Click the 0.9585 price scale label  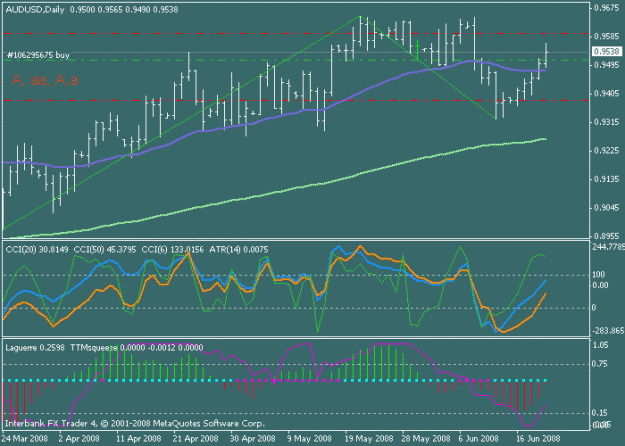(607, 37)
